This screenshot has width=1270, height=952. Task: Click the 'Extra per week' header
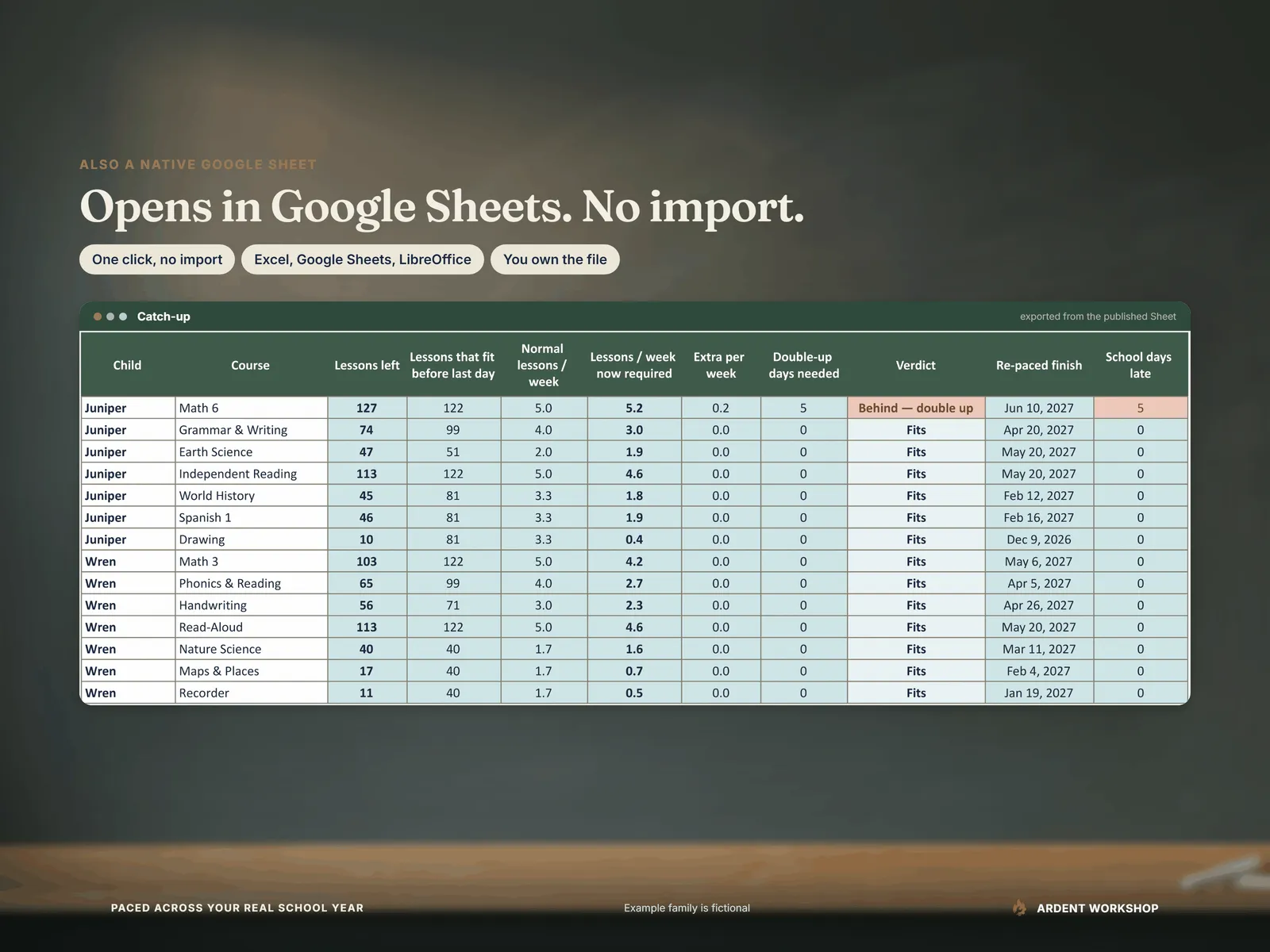(721, 365)
